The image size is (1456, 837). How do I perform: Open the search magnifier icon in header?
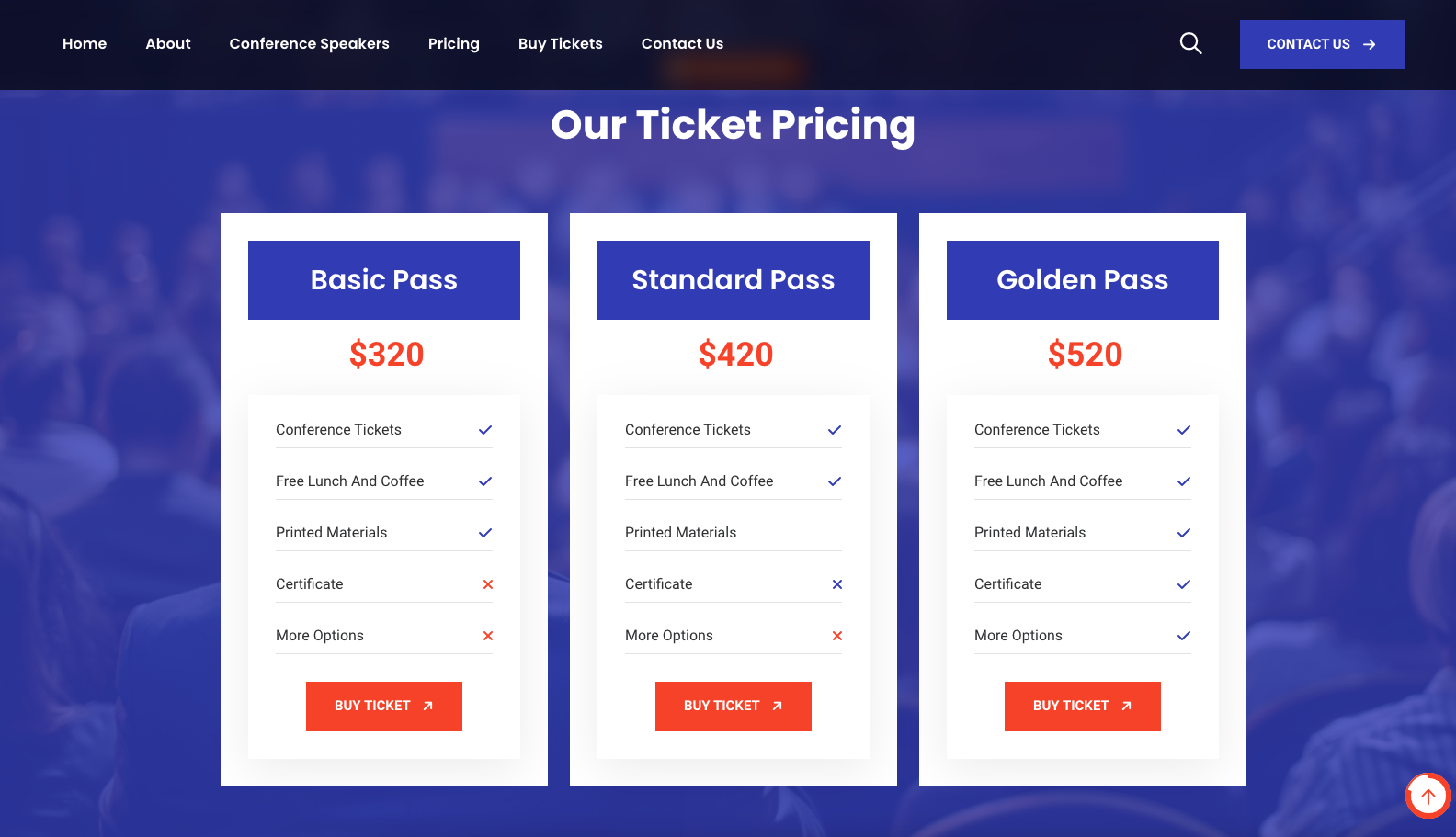coord(1190,43)
